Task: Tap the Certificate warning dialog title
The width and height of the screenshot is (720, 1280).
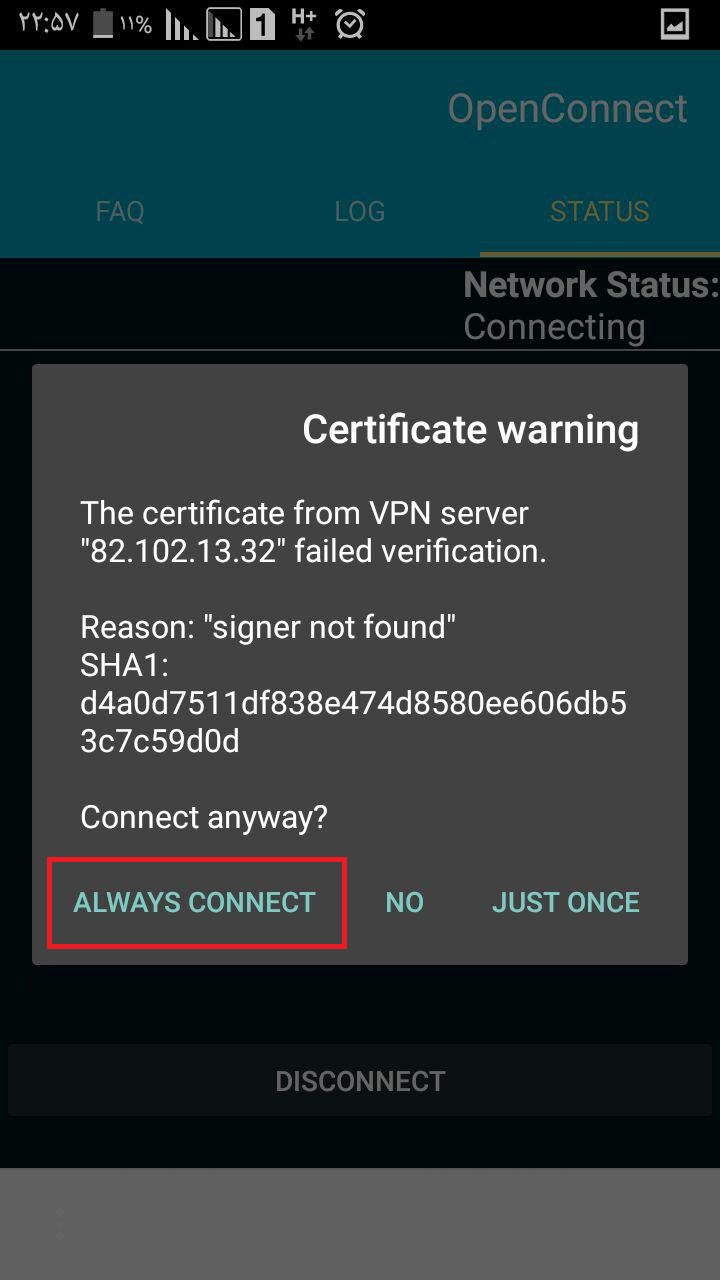Action: tap(471, 429)
